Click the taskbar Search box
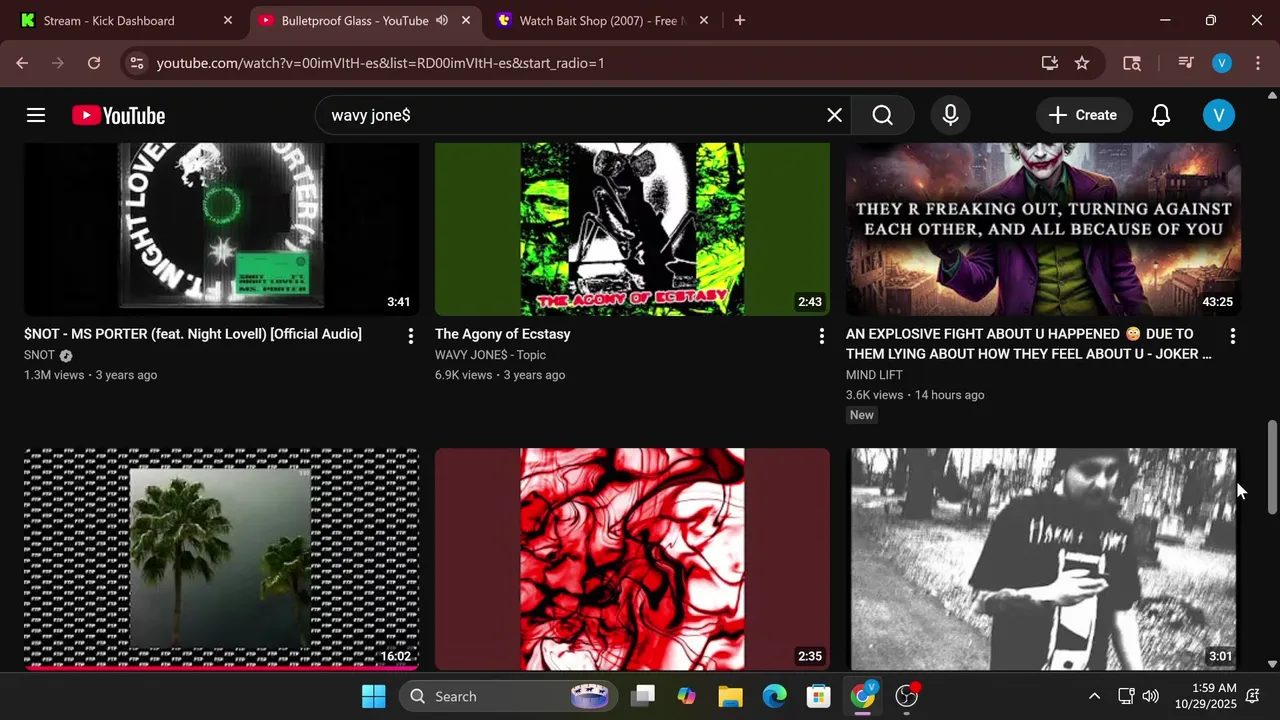1280x720 pixels. [510, 696]
